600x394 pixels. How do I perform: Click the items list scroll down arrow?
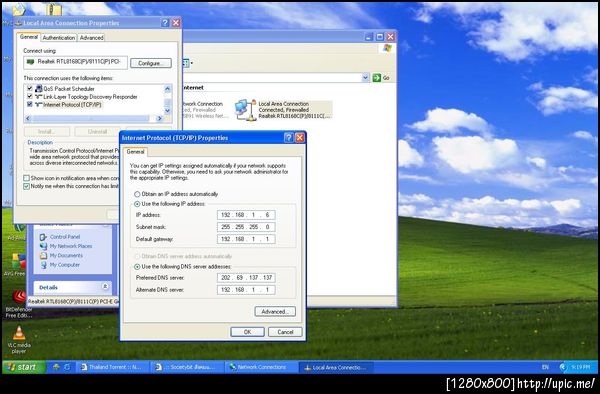pyautogui.click(x=168, y=111)
